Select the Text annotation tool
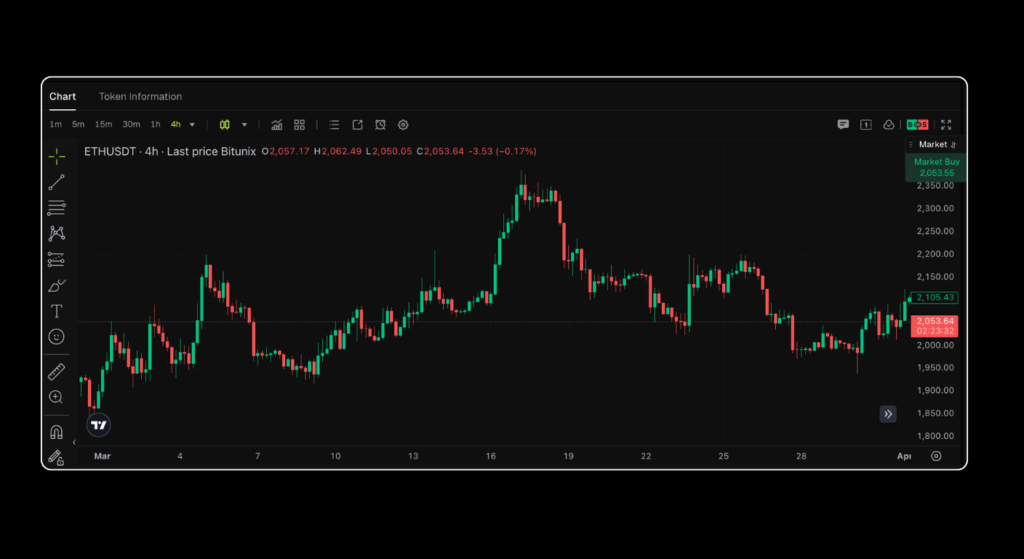The width and height of the screenshot is (1024, 559). (57, 311)
